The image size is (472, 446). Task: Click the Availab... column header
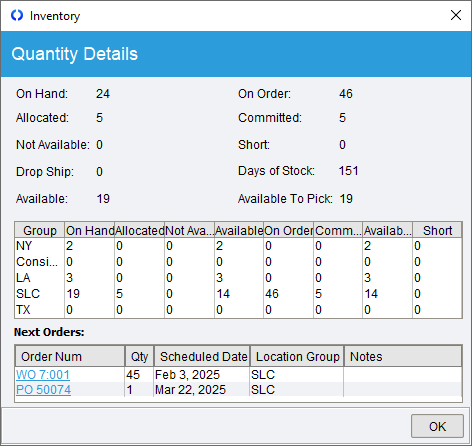[x=388, y=230]
